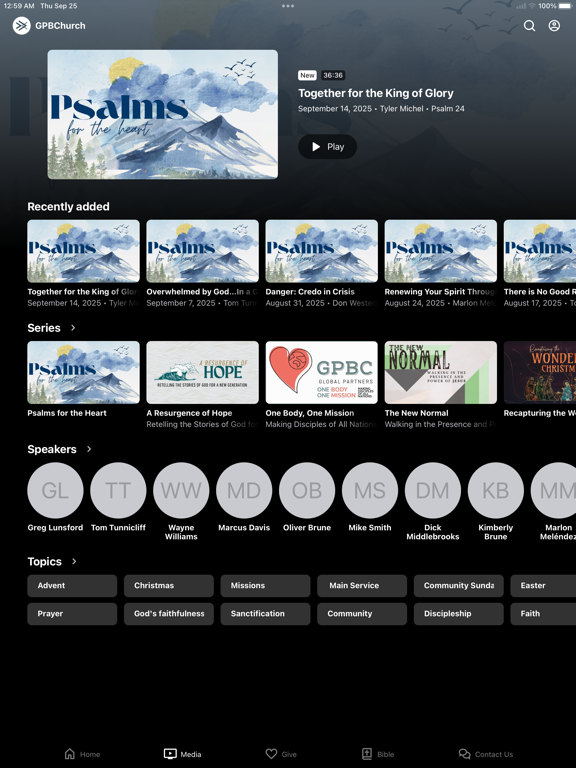Image resolution: width=576 pixels, height=768 pixels.
Task: Open One Body, One Mission series
Action: 321,372
